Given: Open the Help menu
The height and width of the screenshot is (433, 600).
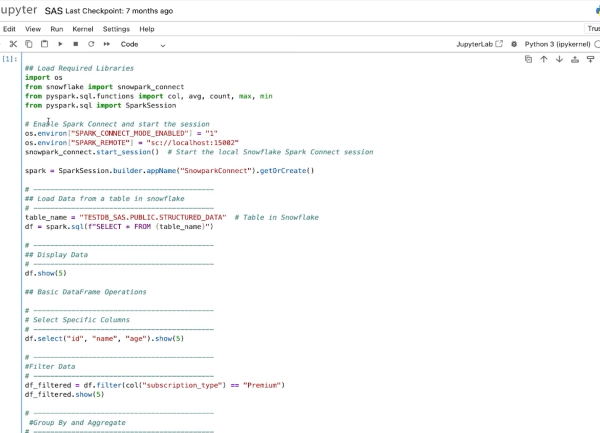Looking at the screenshot, I should [147, 29].
